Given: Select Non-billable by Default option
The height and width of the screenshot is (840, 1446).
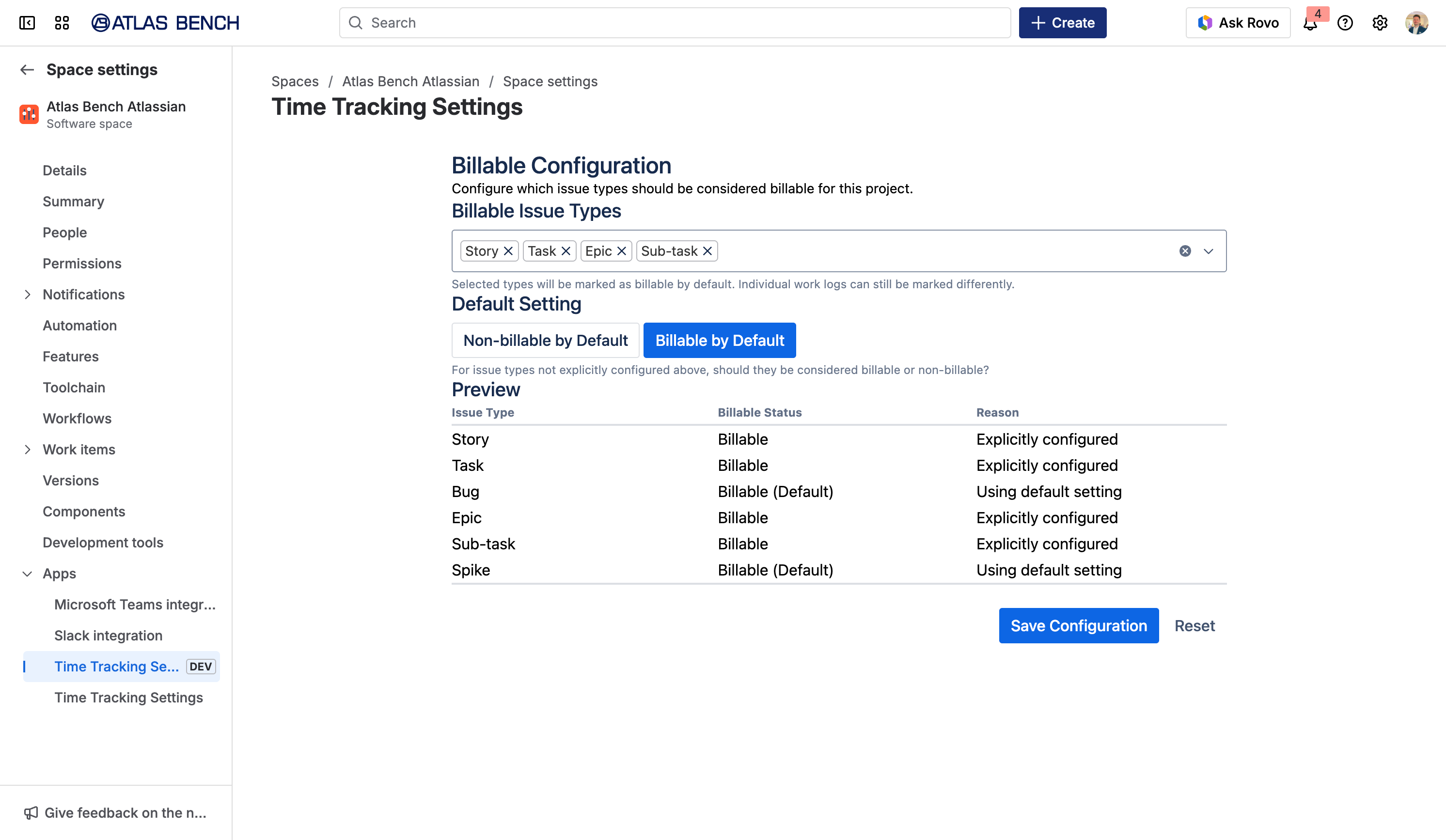Looking at the screenshot, I should tap(545, 340).
